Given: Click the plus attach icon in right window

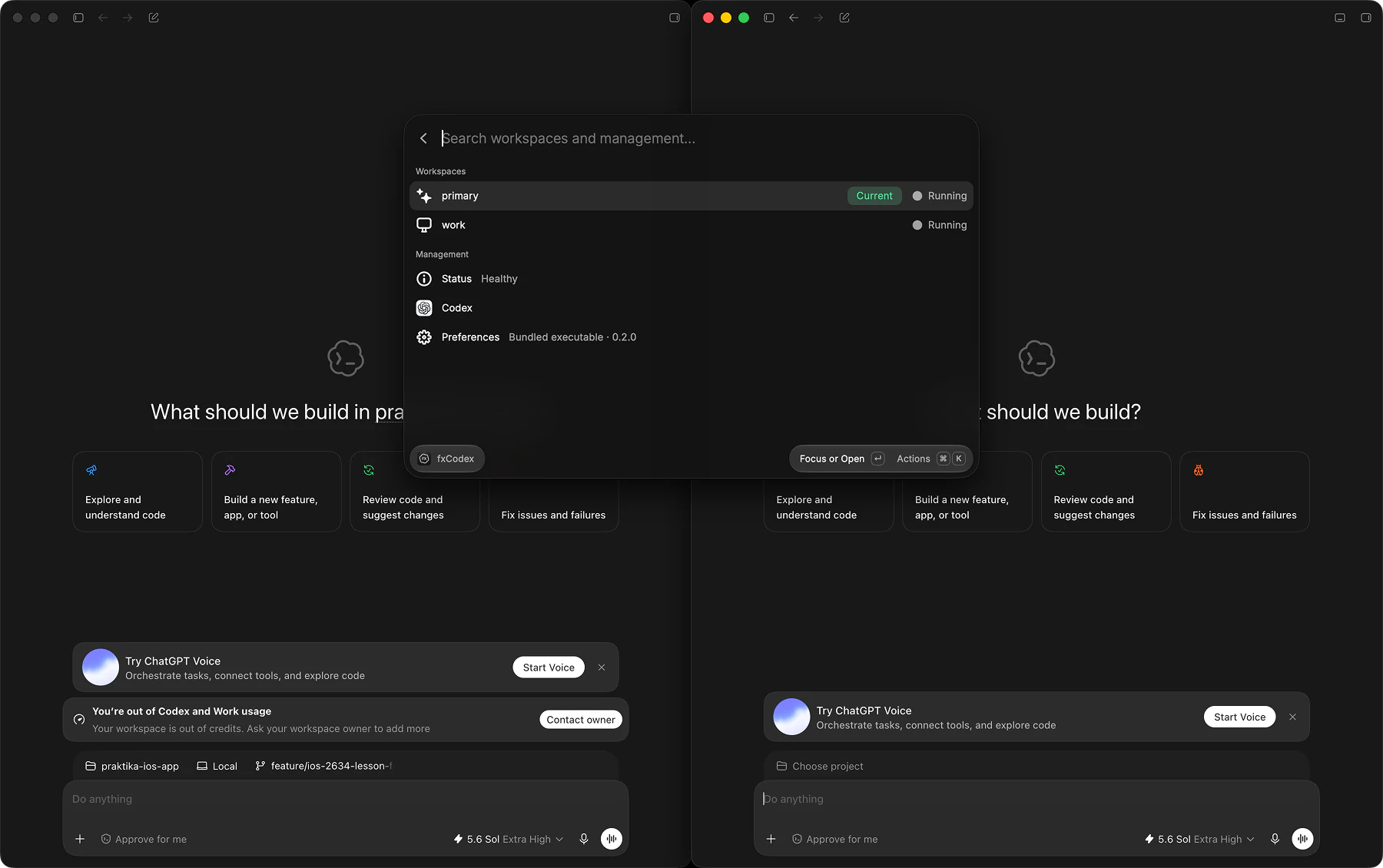Looking at the screenshot, I should (771, 839).
